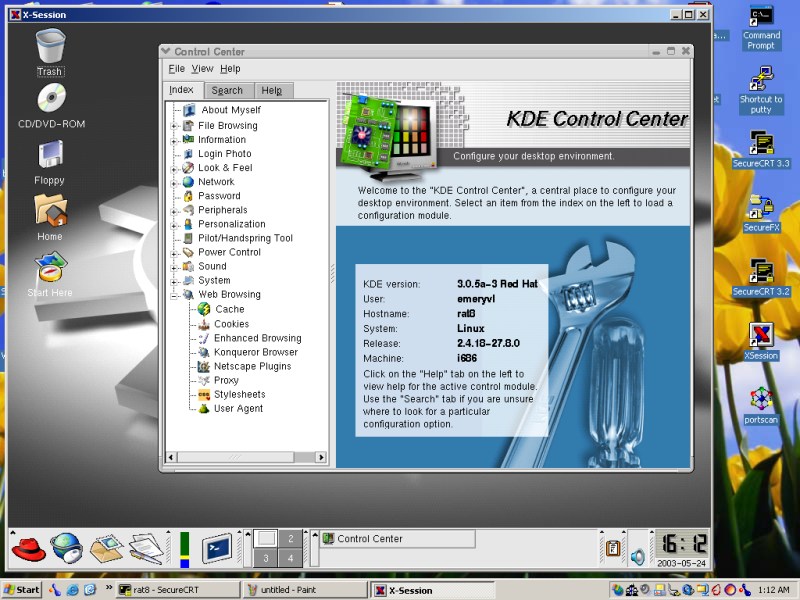Click Control Center taskbar button in panel
Screen dimensions: 800x600
[x=370, y=539]
